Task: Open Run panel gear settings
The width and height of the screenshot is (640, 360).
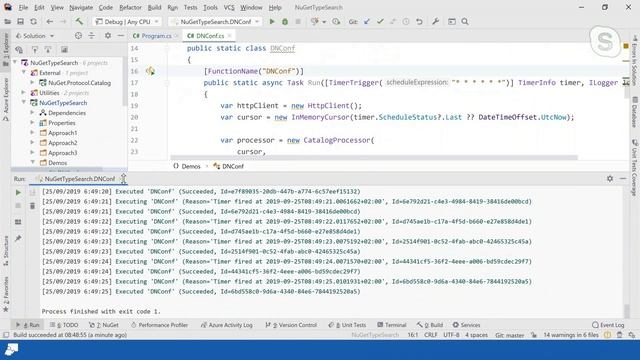Action: 610,179
